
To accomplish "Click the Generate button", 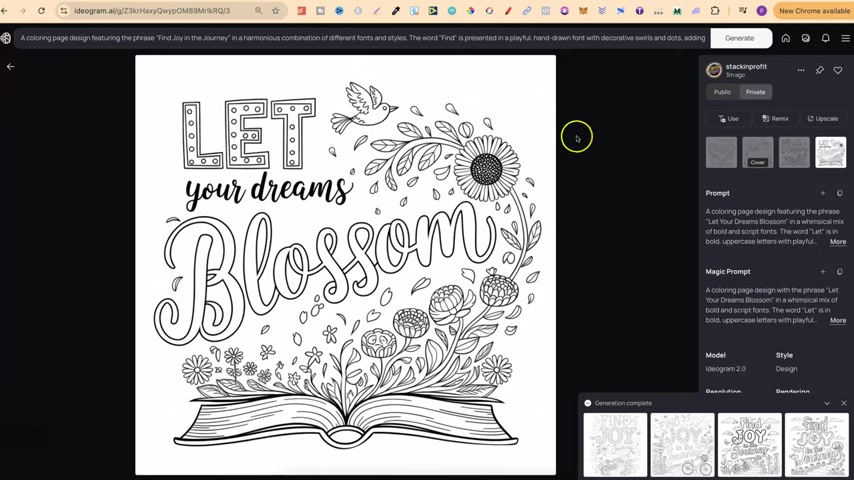I will coord(740,38).
